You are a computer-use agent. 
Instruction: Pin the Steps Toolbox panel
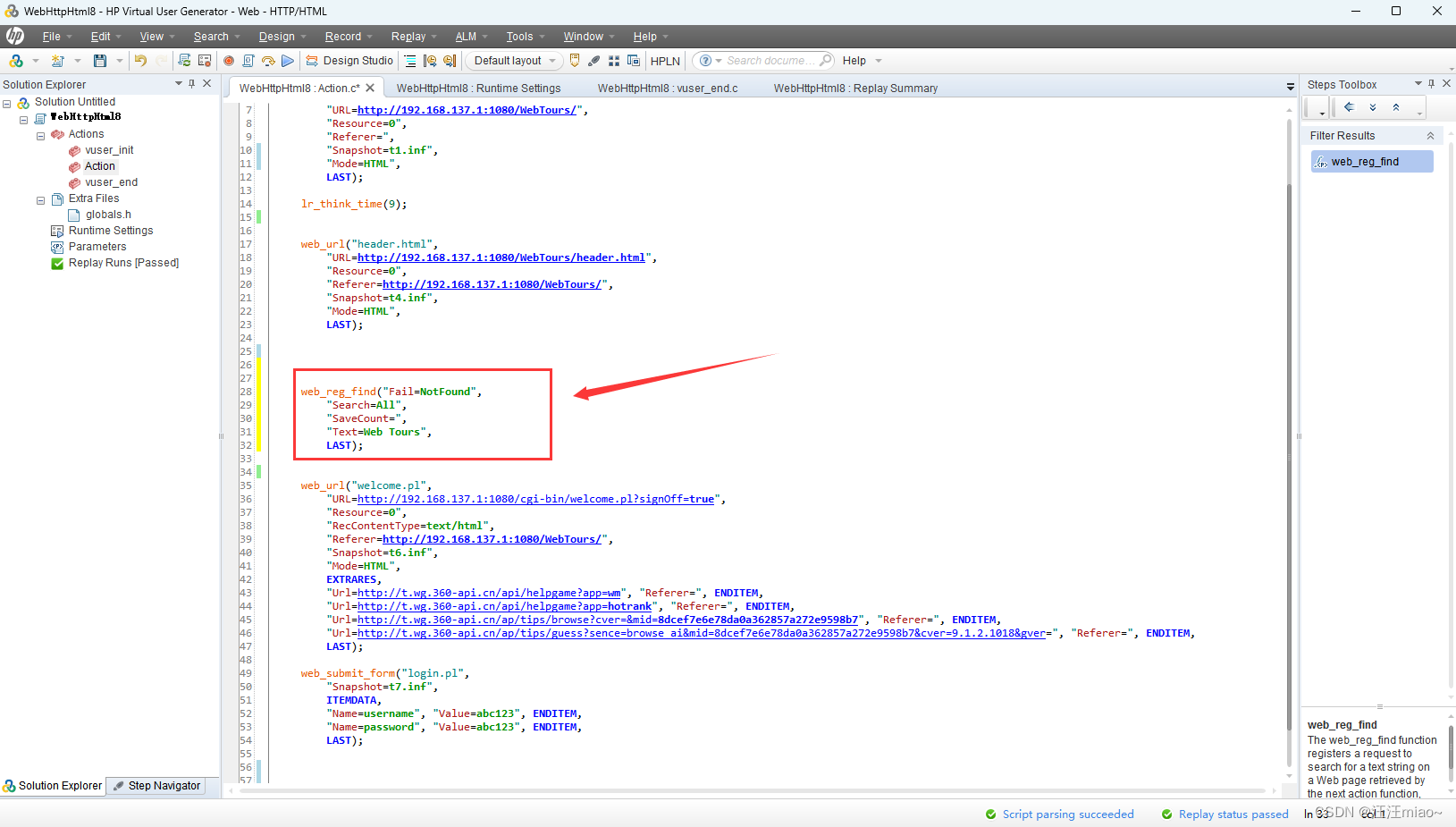click(x=1432, y=84)
